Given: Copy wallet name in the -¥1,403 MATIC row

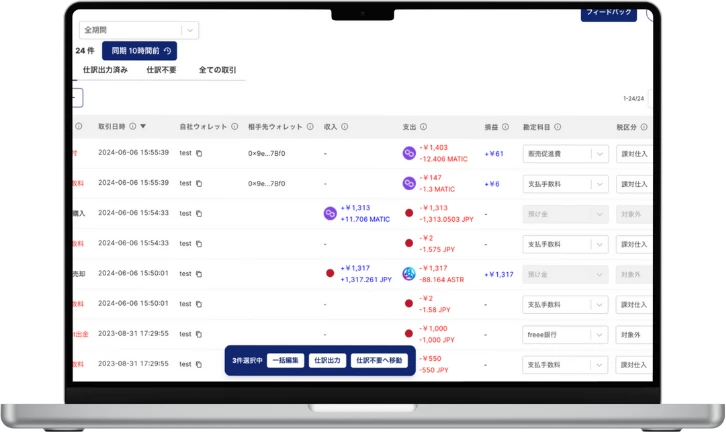Looking at the screenshot, I should pyautogui.click(x=199, y=153).
